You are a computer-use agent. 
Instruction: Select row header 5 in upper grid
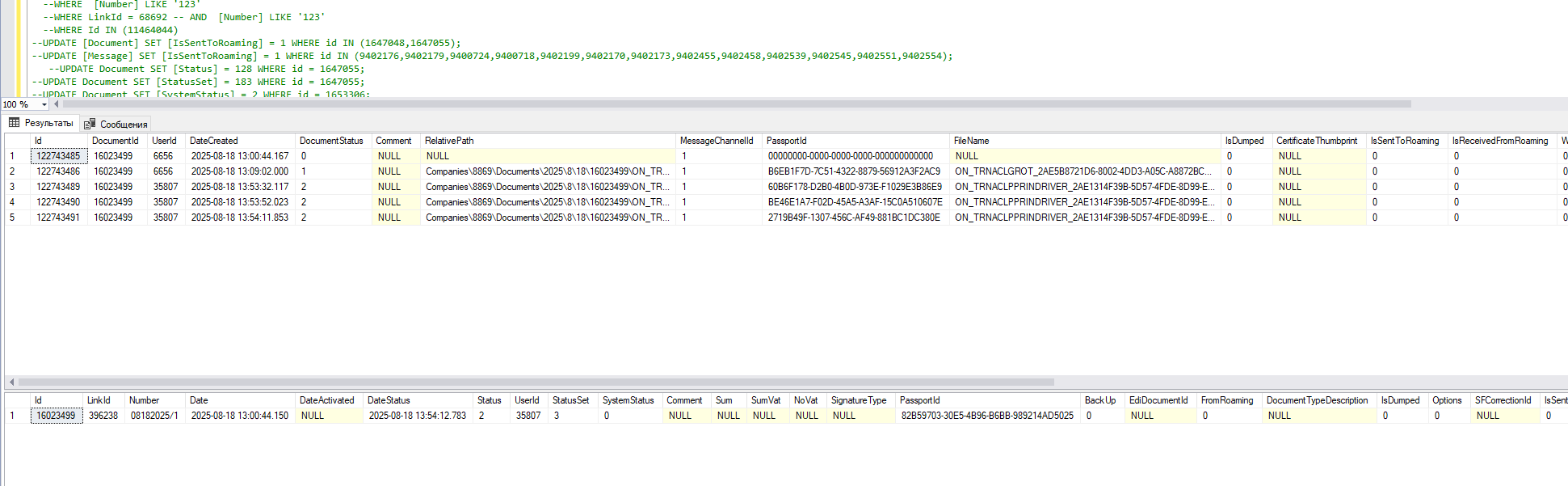pos(17,218)
